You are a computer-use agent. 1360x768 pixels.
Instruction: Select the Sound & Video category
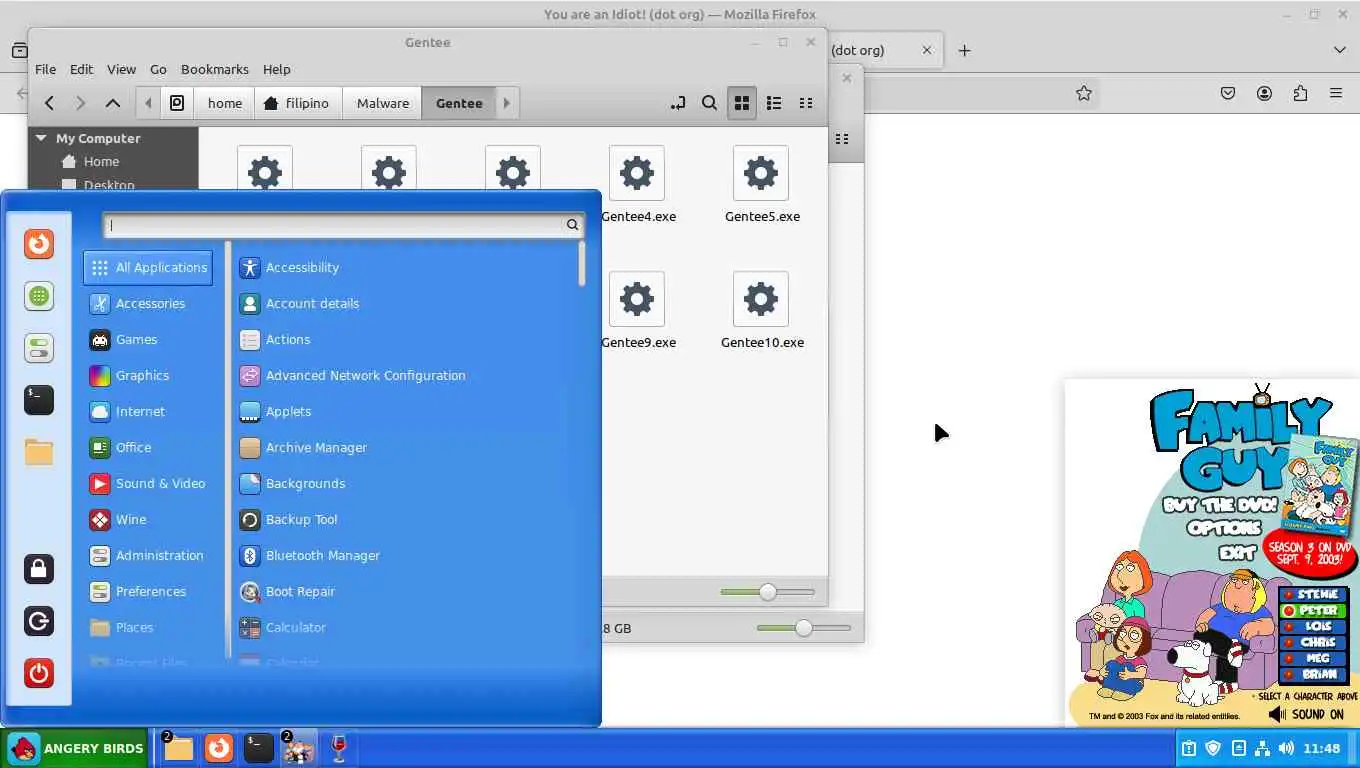coord(148,483)
